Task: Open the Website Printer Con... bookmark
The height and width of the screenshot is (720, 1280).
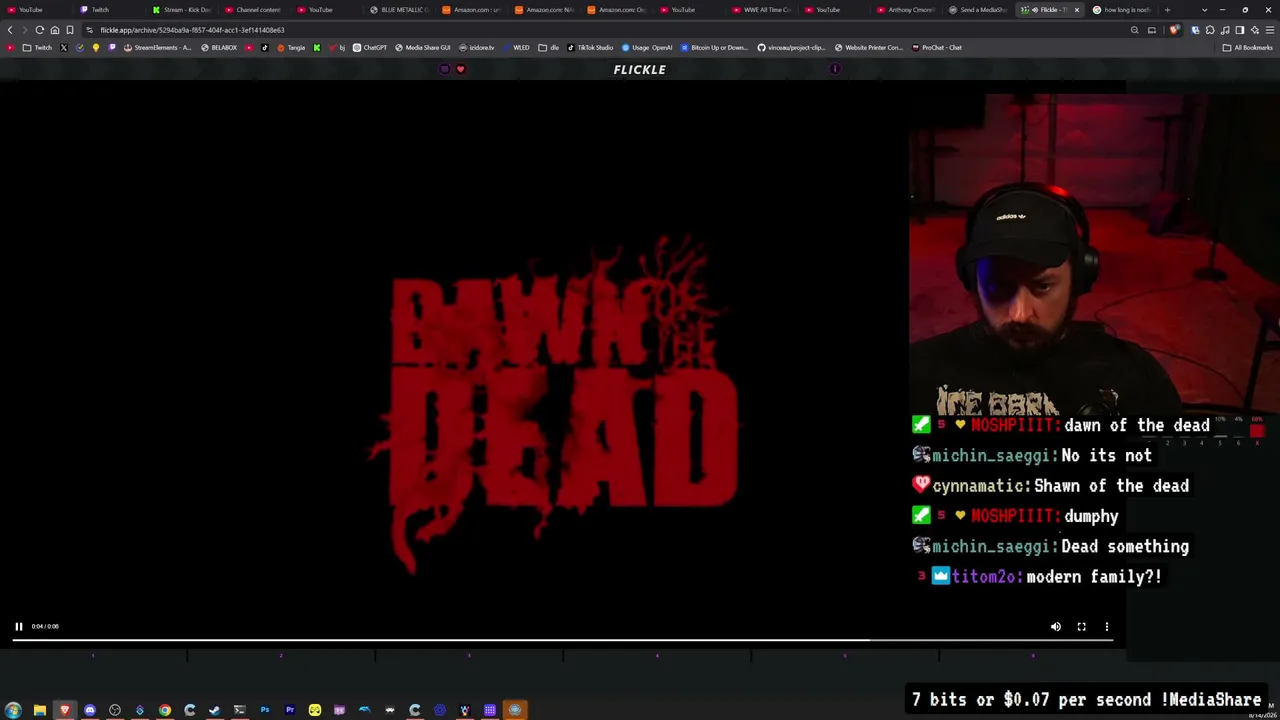Action: point(868,47)
